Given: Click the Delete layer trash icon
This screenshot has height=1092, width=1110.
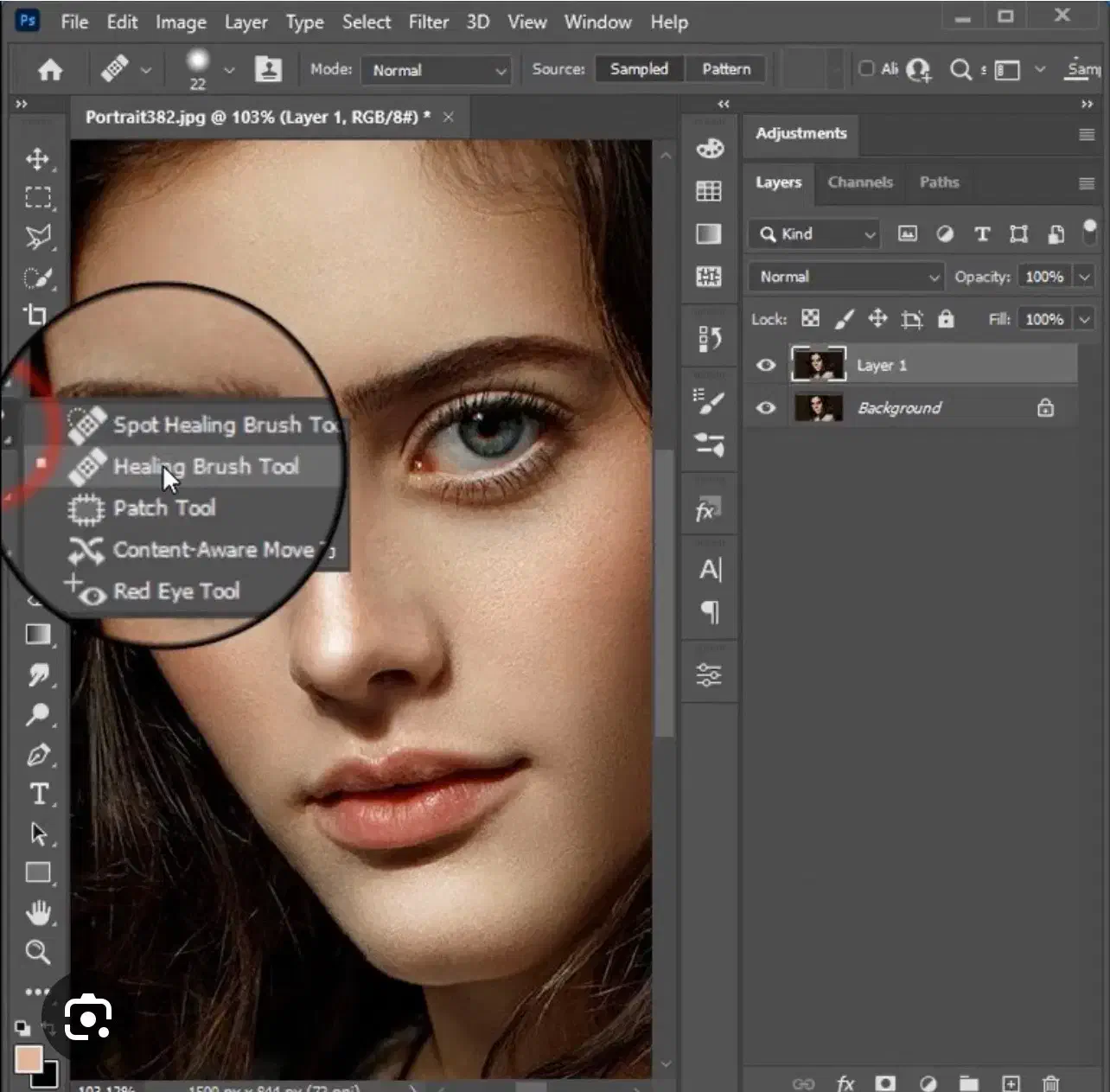Looking at the screenshot, I should coord(1050,1082).
